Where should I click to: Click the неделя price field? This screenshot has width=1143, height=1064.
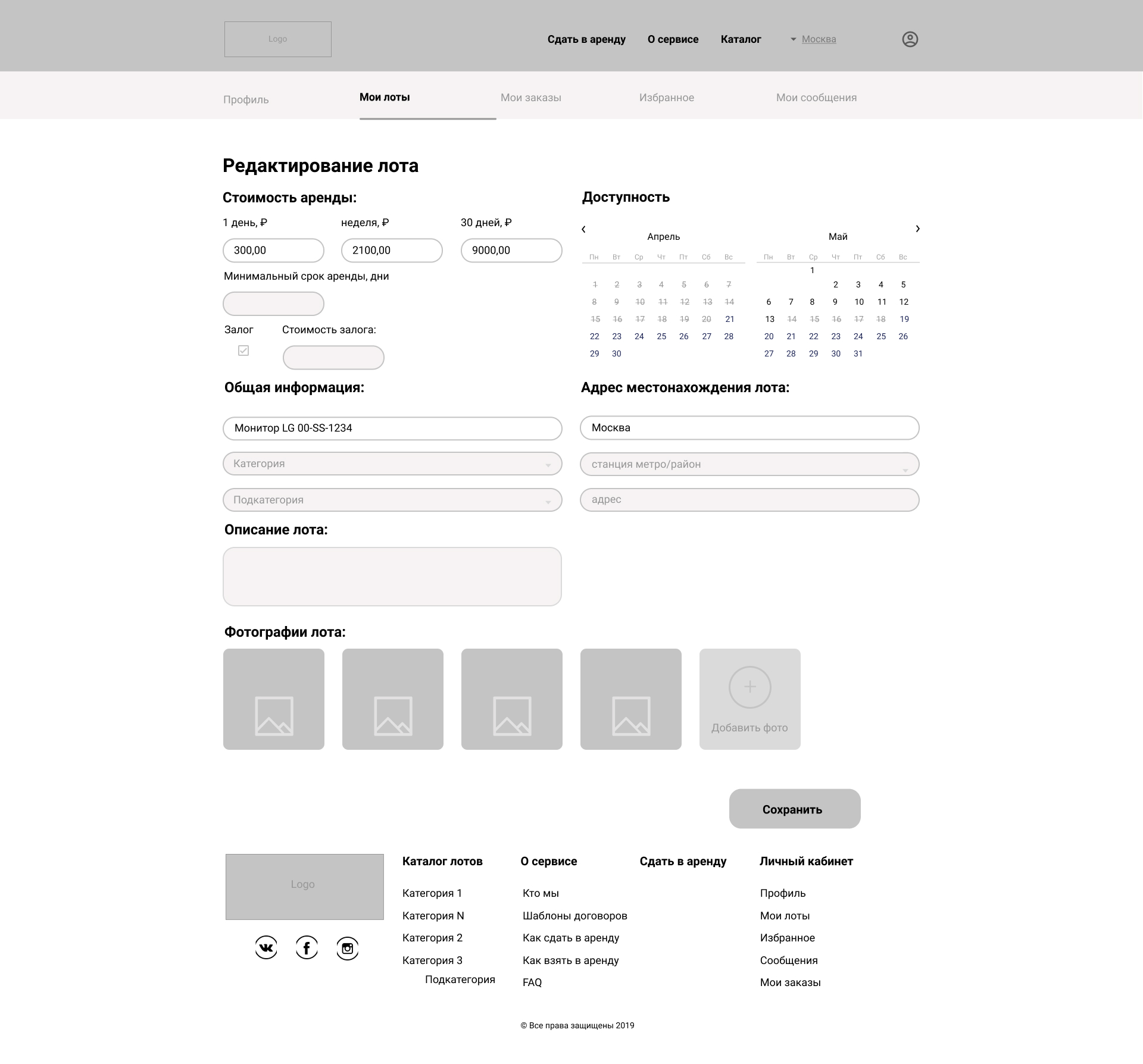pyautogui.click(x=392, y=251)
